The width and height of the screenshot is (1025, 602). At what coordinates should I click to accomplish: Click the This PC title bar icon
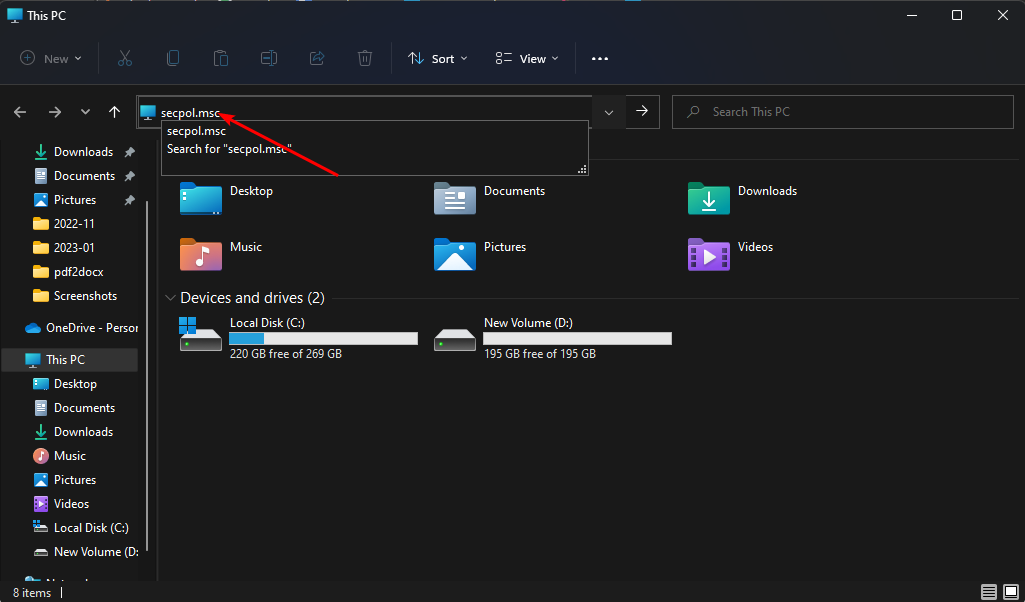pyautogui.click(x=15, y=15)
